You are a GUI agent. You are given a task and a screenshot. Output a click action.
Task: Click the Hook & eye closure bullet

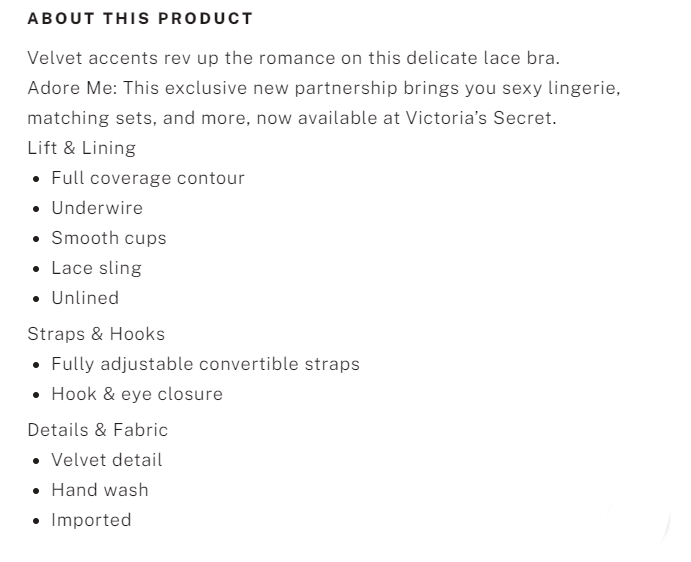pos(137,394)
